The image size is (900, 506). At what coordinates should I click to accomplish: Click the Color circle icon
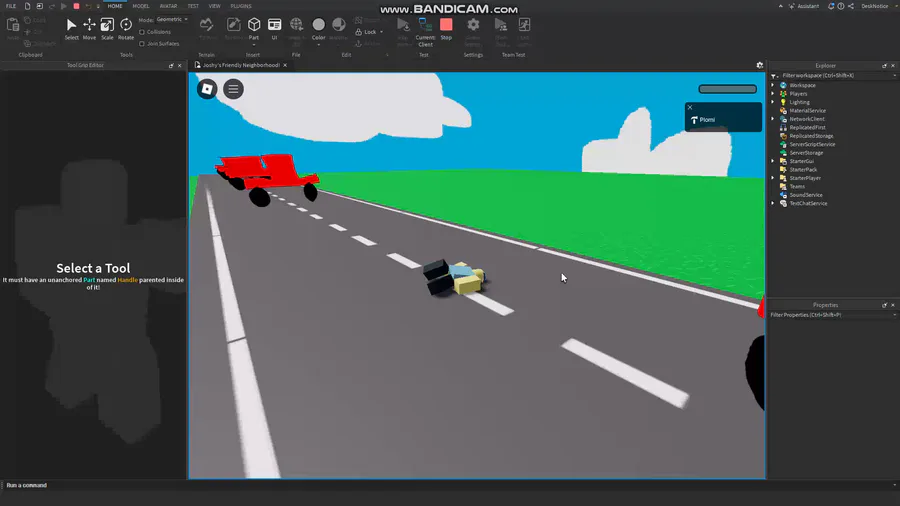(319, 25)
